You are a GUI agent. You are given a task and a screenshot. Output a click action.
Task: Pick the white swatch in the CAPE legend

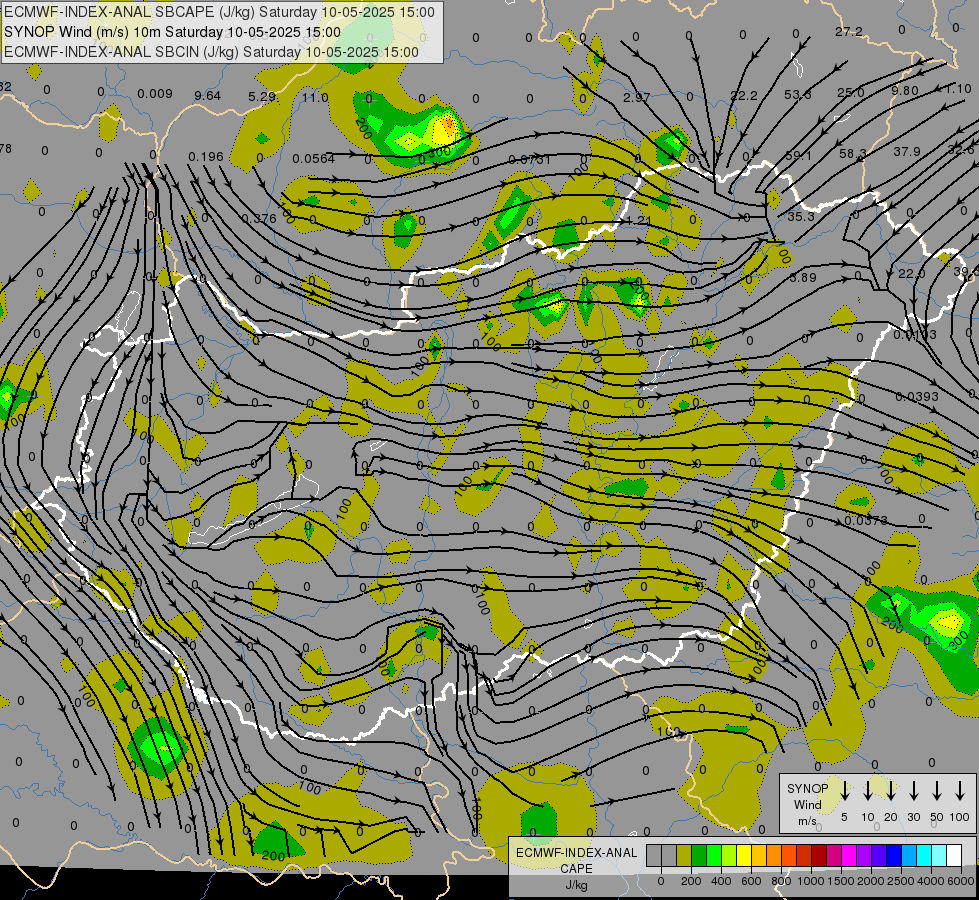(x=954, y=855)
